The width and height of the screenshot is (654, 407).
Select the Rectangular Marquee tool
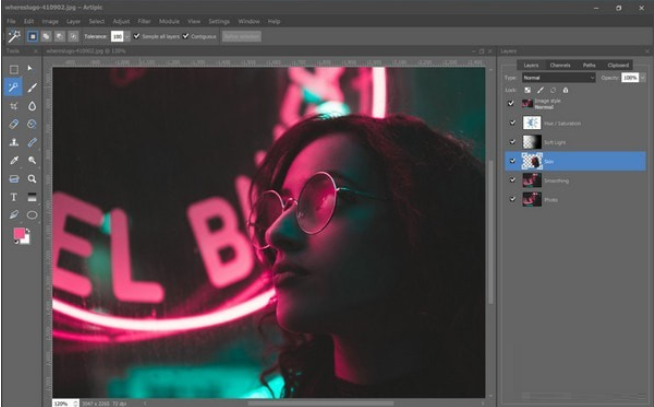click(14, 69)
